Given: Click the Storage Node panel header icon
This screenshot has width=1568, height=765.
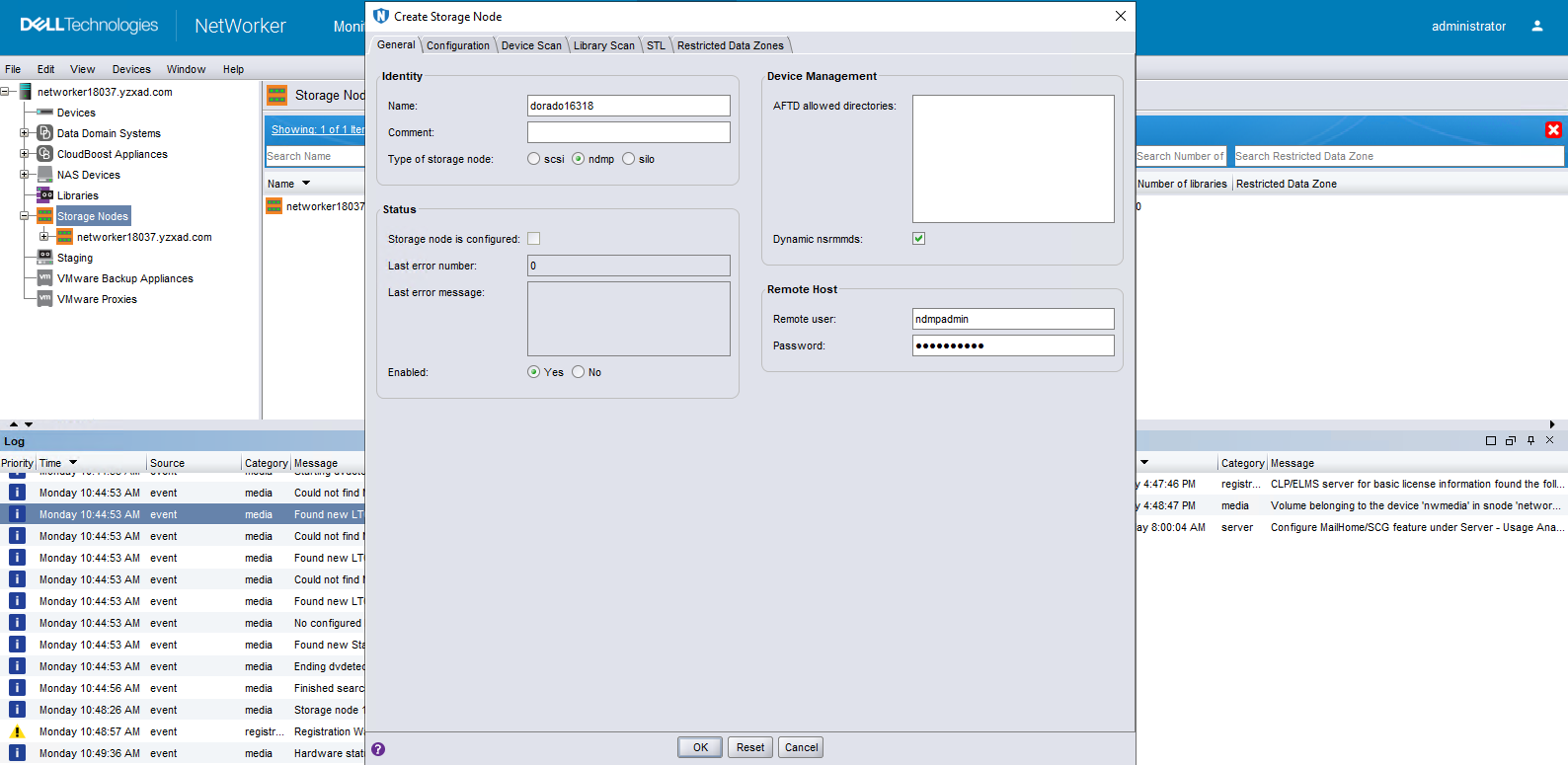Looking at the screenshot, I should pos(277,95).
